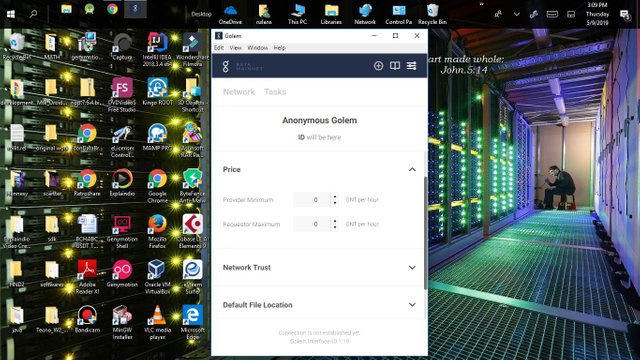
Task: Open the touch keyboard tray icon
Action: pyautogui.click(x=552, y=14)
